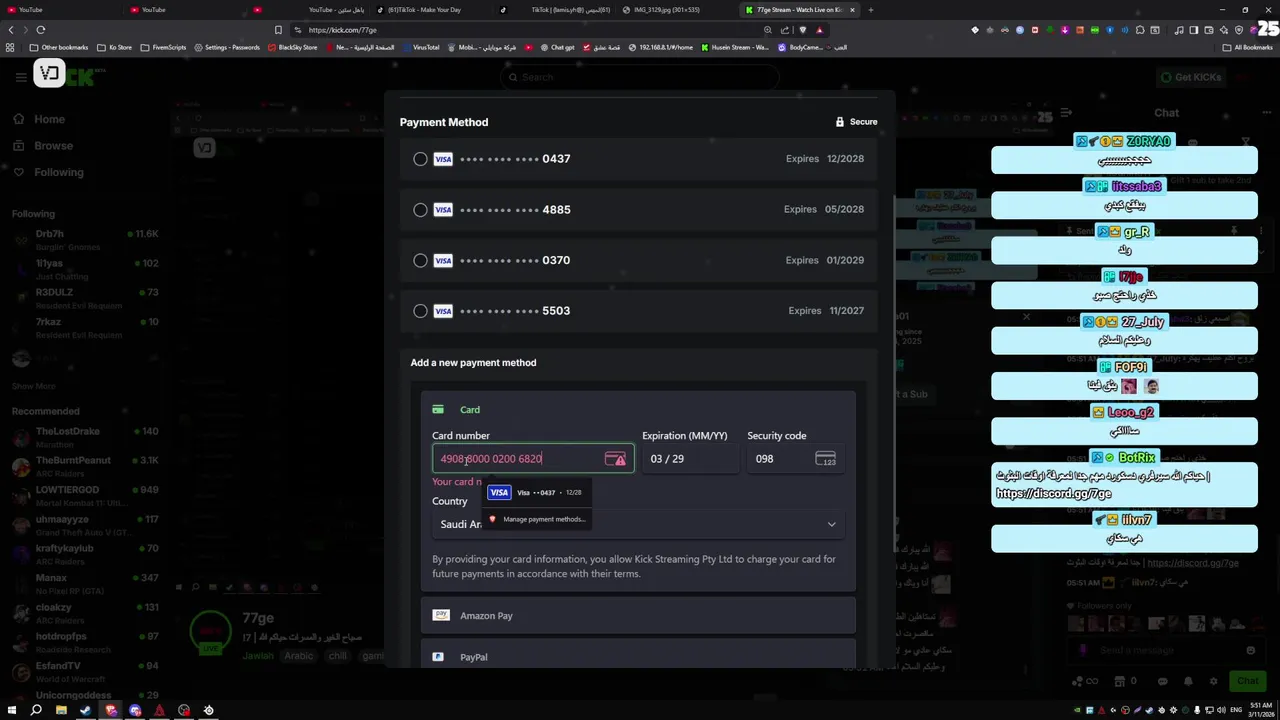The image size is (1280, 720).
Task: Click the Secure lock icon
Action: pyautogui.click(x=840, y=122)
